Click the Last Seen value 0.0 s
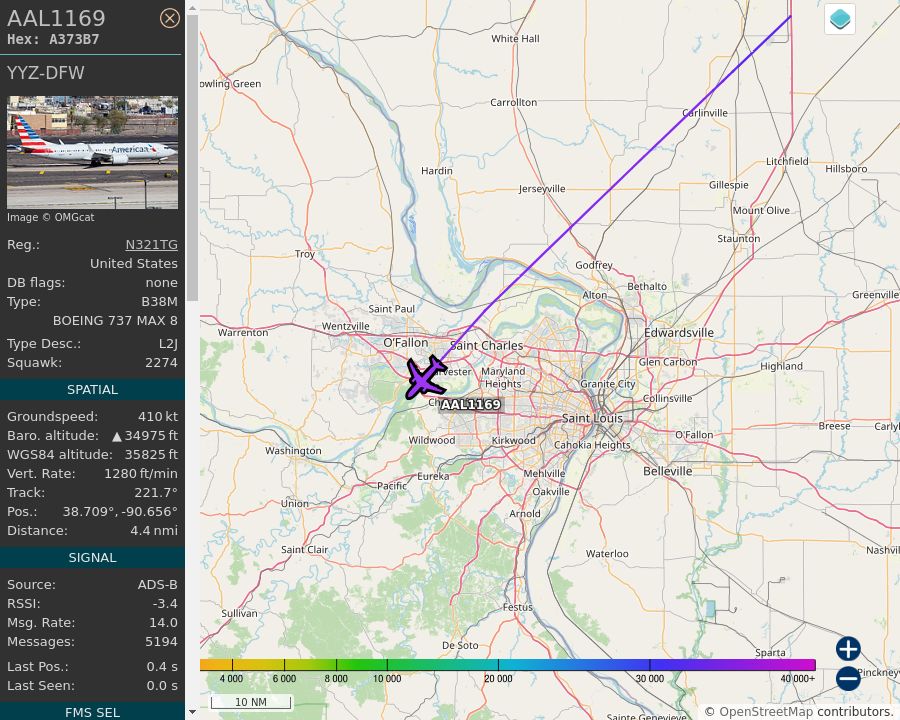This screenshot has height=720, width=900. pos(162,686)
